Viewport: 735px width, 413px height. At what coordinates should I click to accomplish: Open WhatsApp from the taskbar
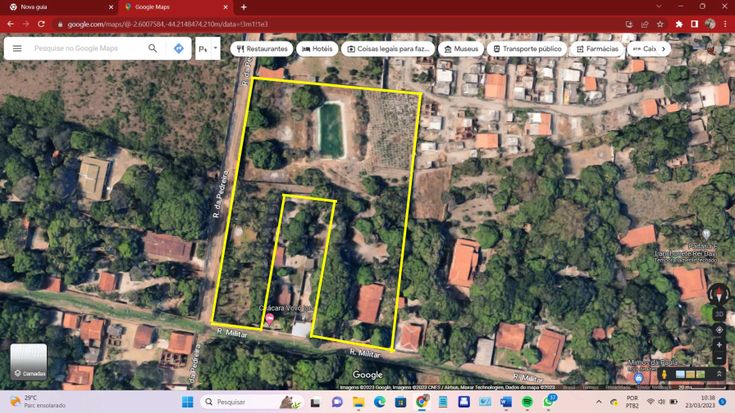548,402
